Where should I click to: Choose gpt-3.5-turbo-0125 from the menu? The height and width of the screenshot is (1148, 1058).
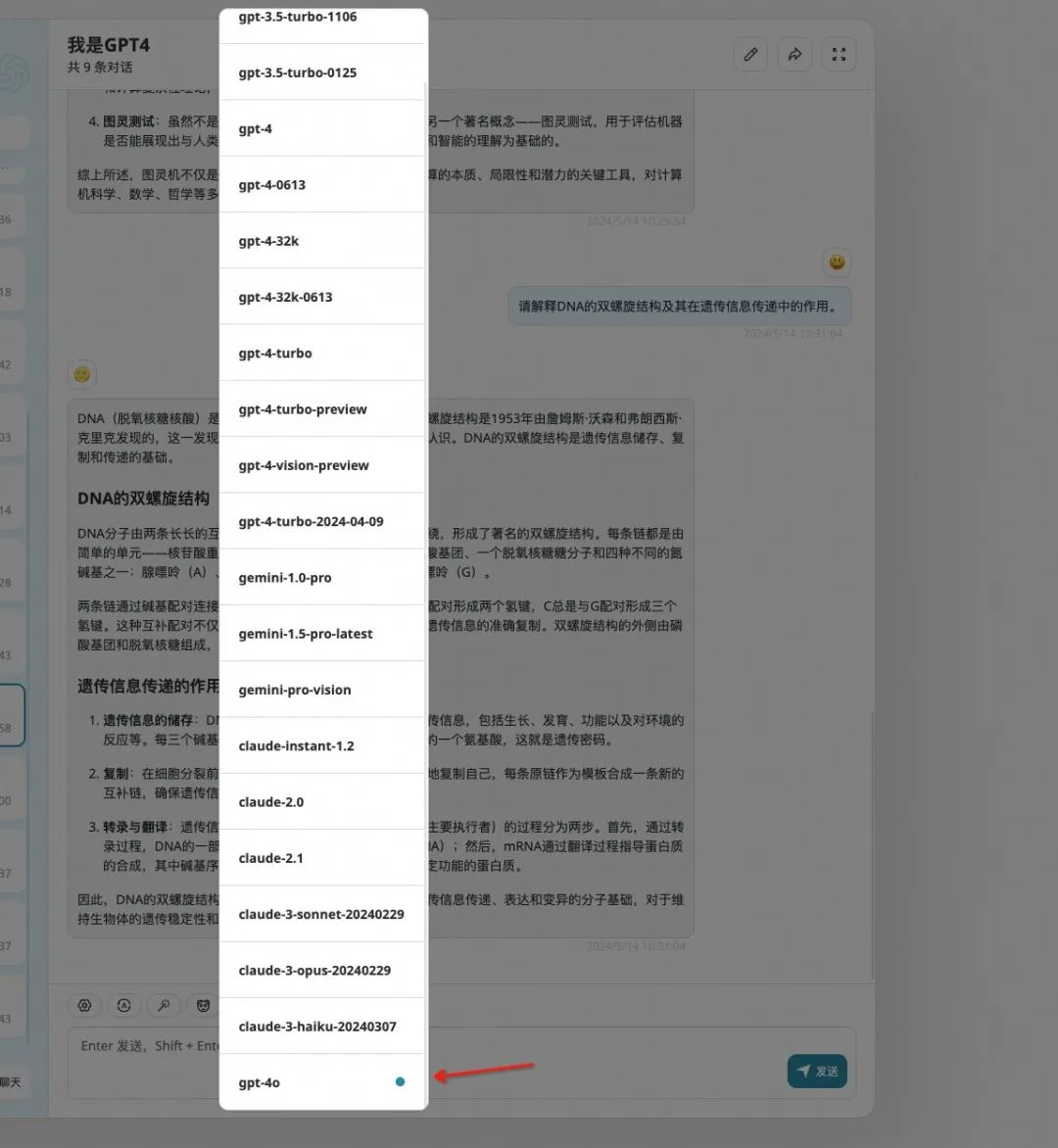pos(298,72)
